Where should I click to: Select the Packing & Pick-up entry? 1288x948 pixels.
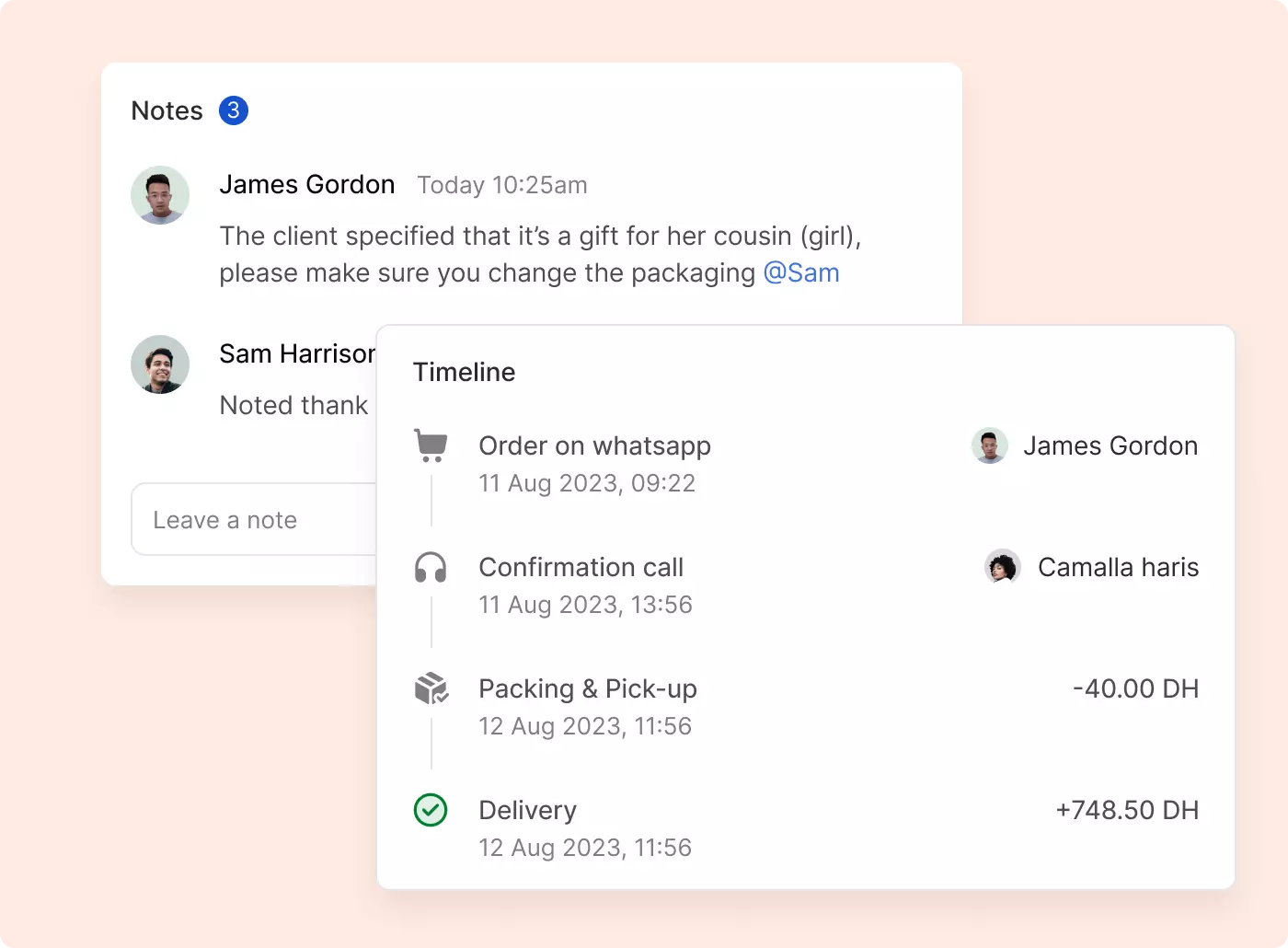[x=588, y=689]
